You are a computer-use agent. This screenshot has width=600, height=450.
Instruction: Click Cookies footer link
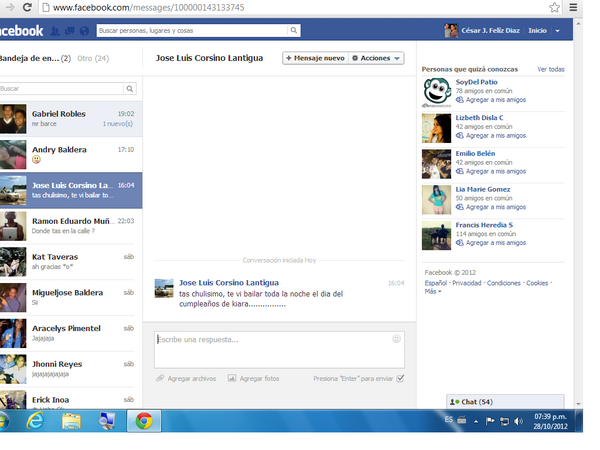click(537, 283)
